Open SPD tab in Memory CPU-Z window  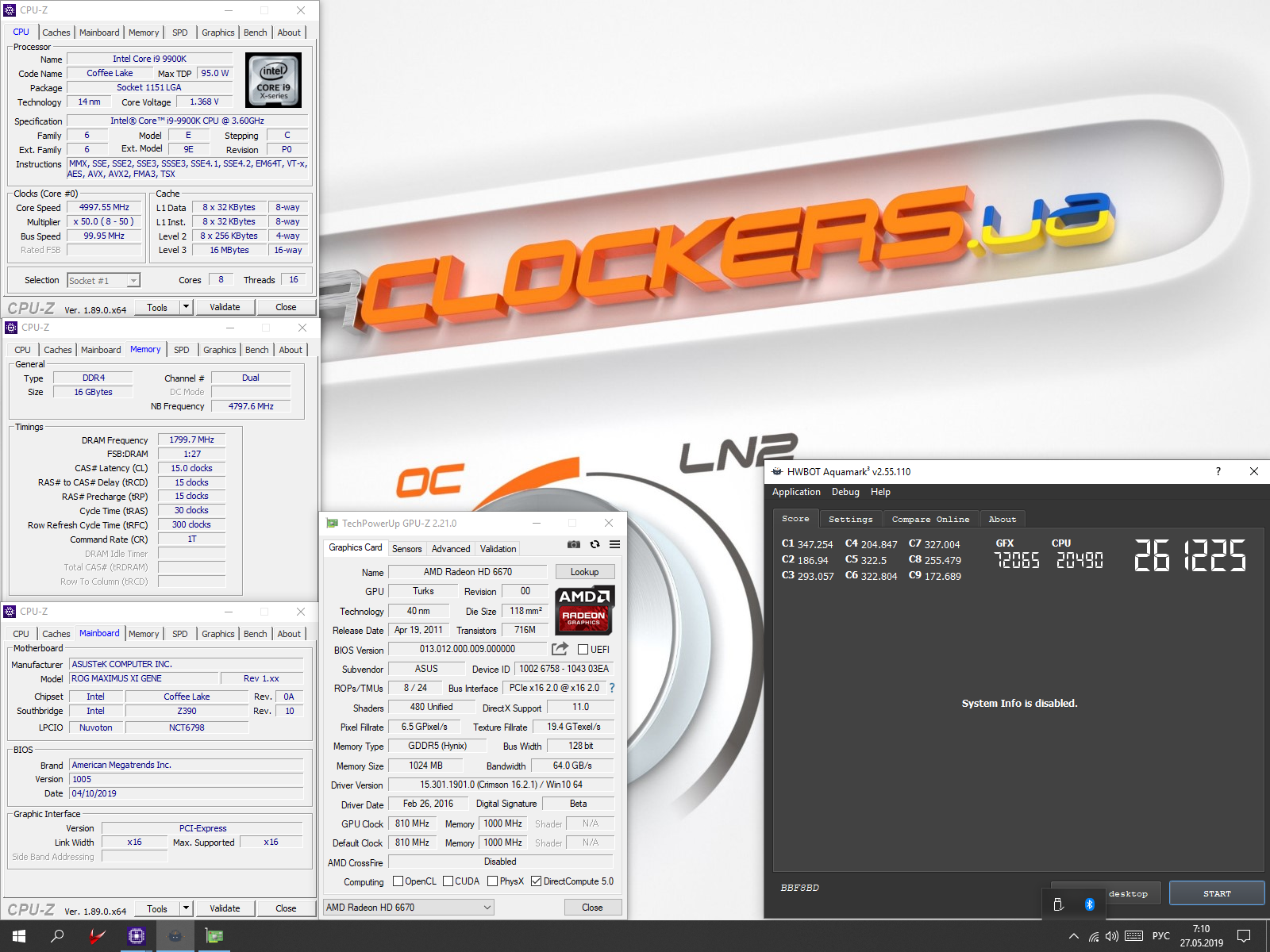tap(182, 350)
